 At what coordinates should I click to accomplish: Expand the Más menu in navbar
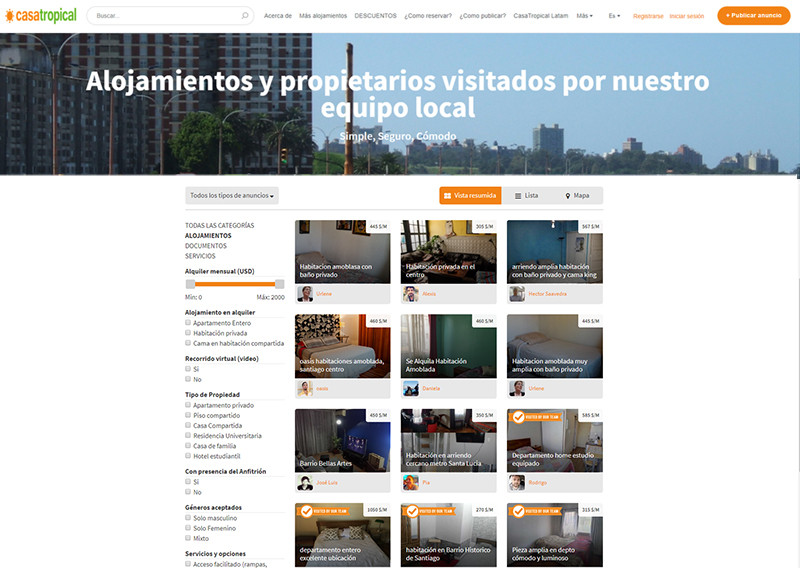pos(584,16)
